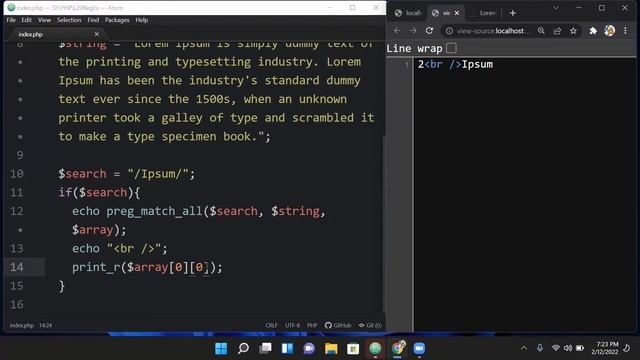Click the share page icon in address bar
640x360 pixels.
pos(557,31)
